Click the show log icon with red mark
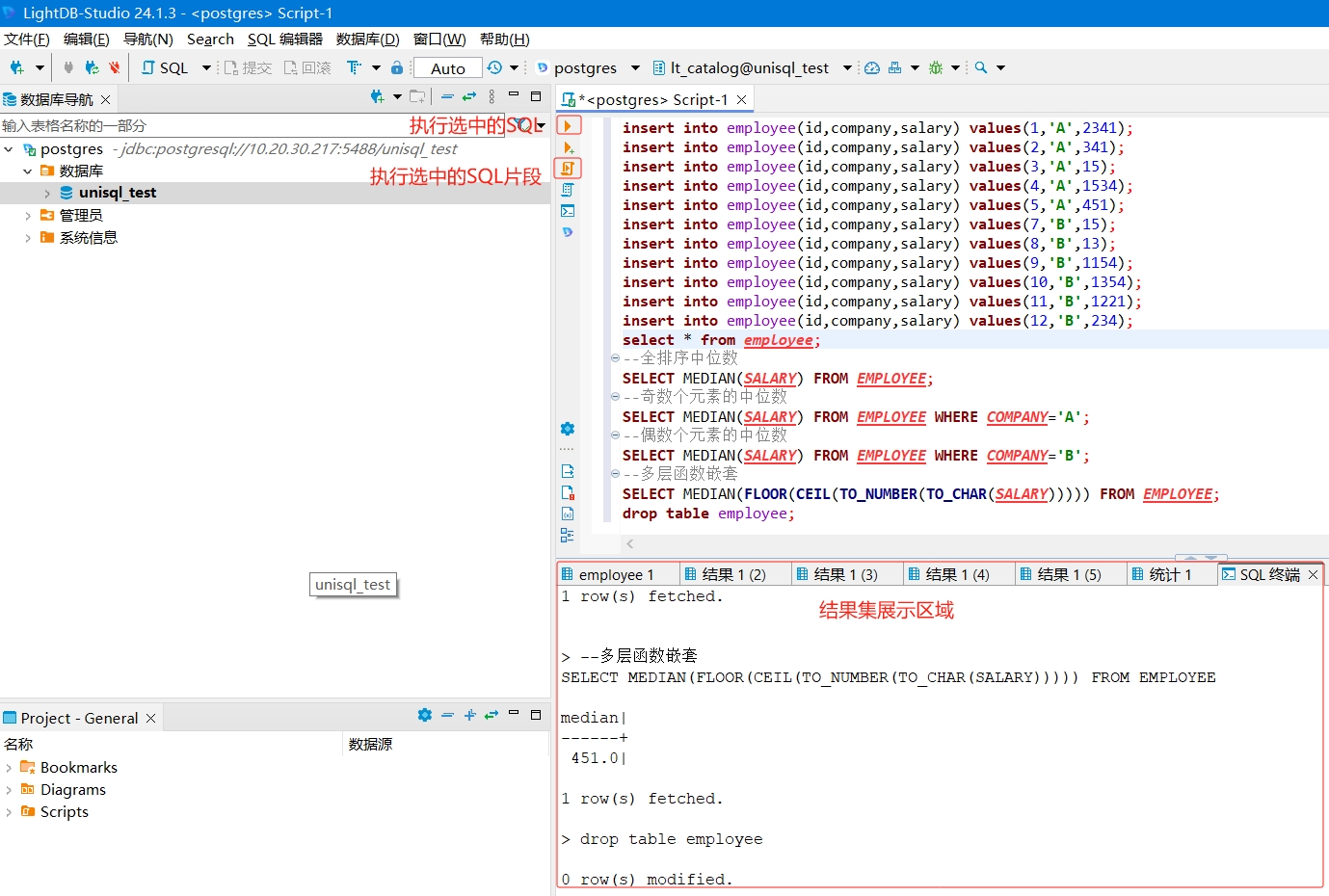 pyautogui.click(x=568, y=492)
